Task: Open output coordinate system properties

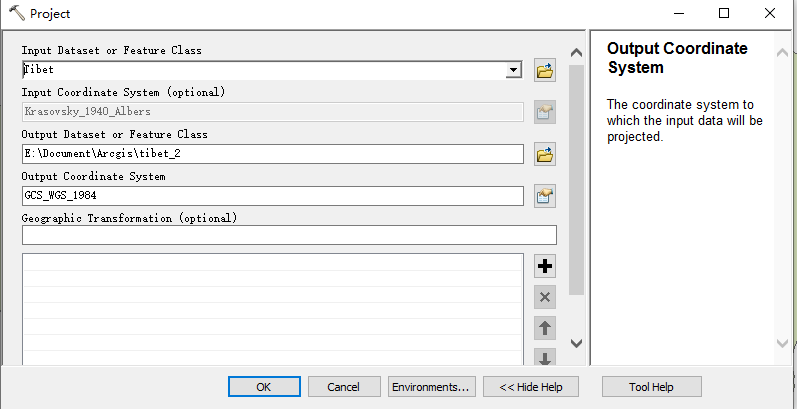Action: (545, 196)
